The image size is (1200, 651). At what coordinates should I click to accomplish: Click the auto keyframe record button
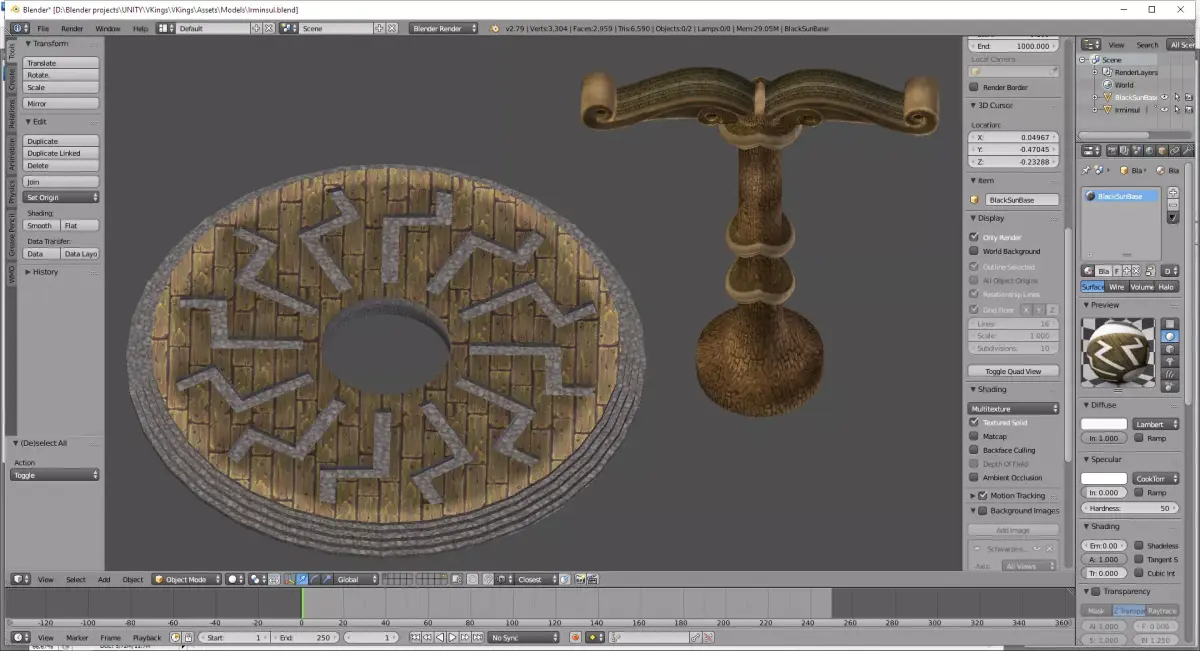575,637
